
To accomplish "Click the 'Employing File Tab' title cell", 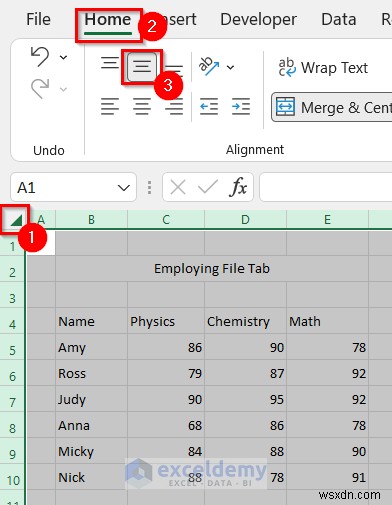I will 212,269.
